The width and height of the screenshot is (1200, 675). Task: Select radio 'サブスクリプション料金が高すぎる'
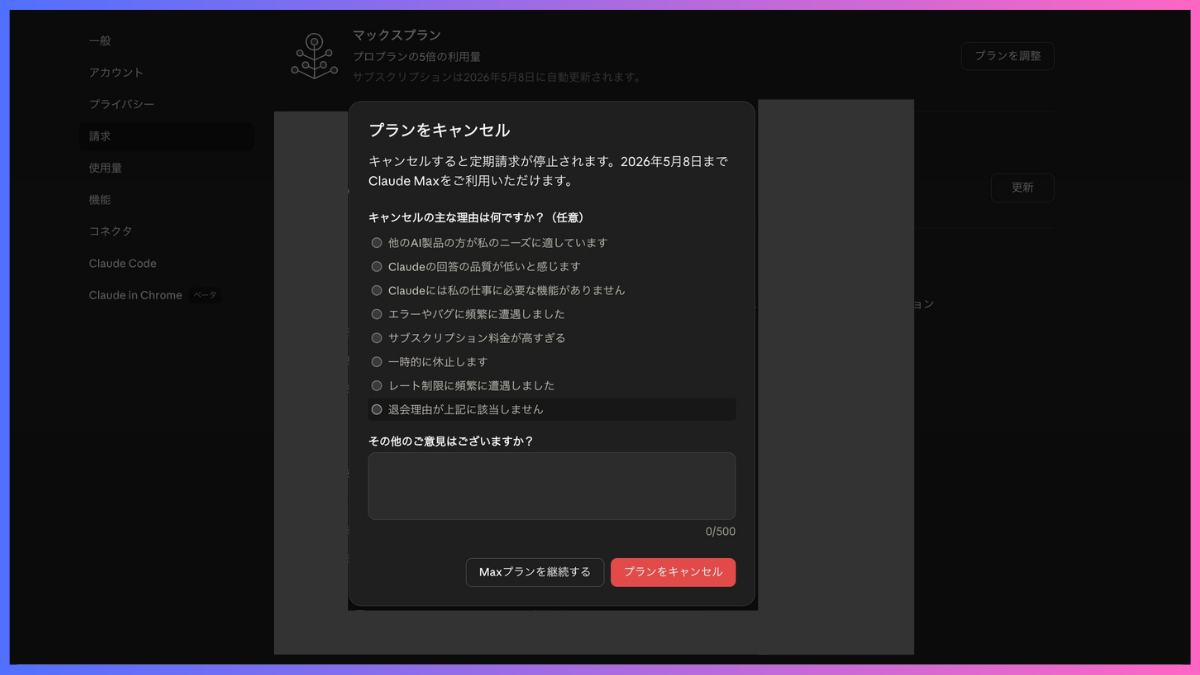(377, 338)
